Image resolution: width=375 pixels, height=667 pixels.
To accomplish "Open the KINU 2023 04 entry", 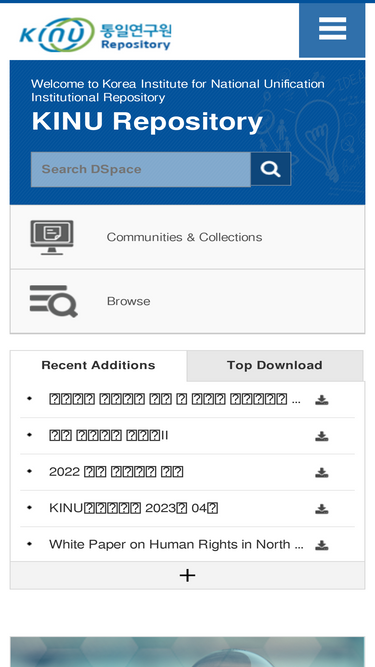I will click(x=134, y=508).
